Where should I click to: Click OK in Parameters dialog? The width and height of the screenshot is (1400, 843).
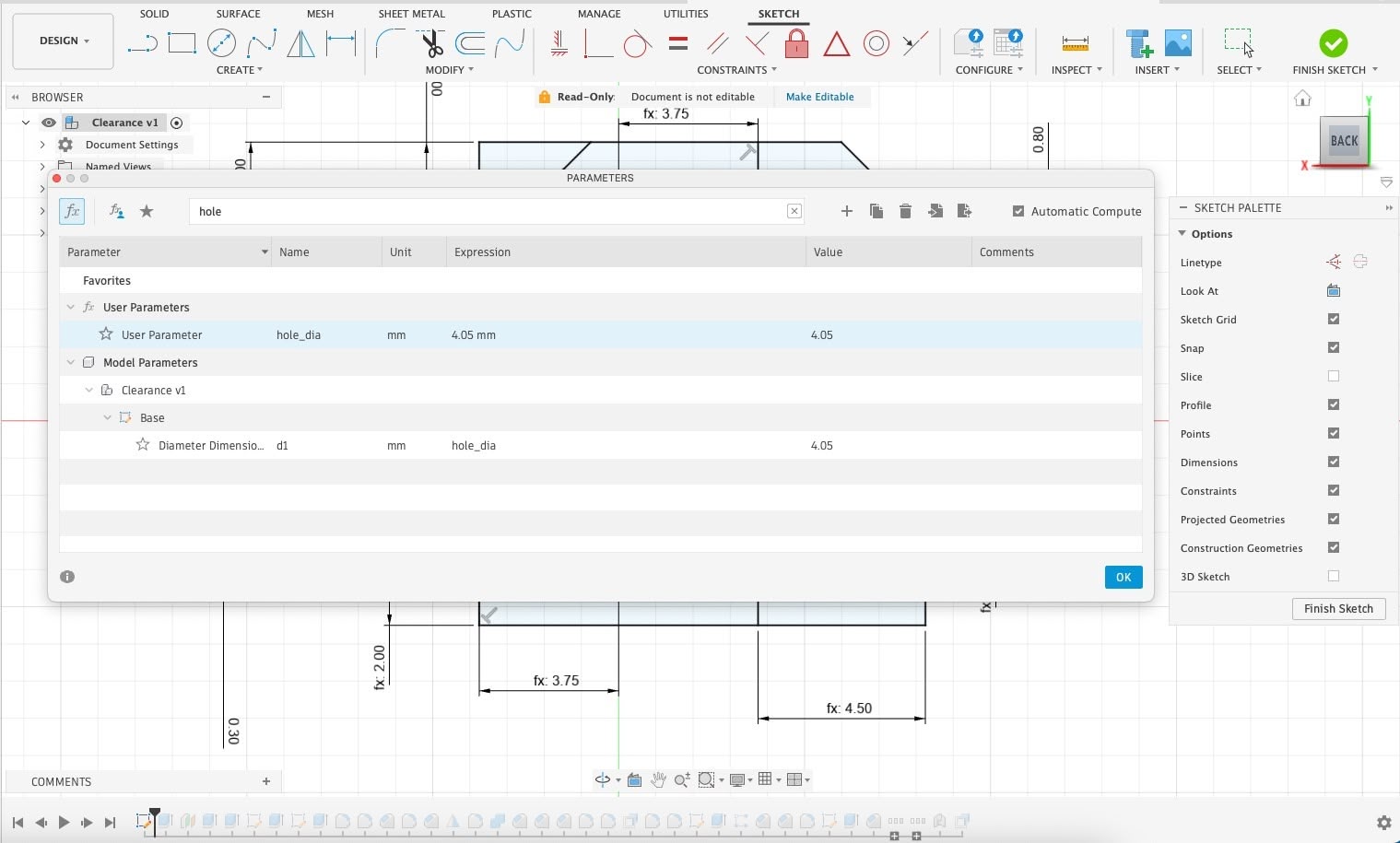tap(1124, 577)
